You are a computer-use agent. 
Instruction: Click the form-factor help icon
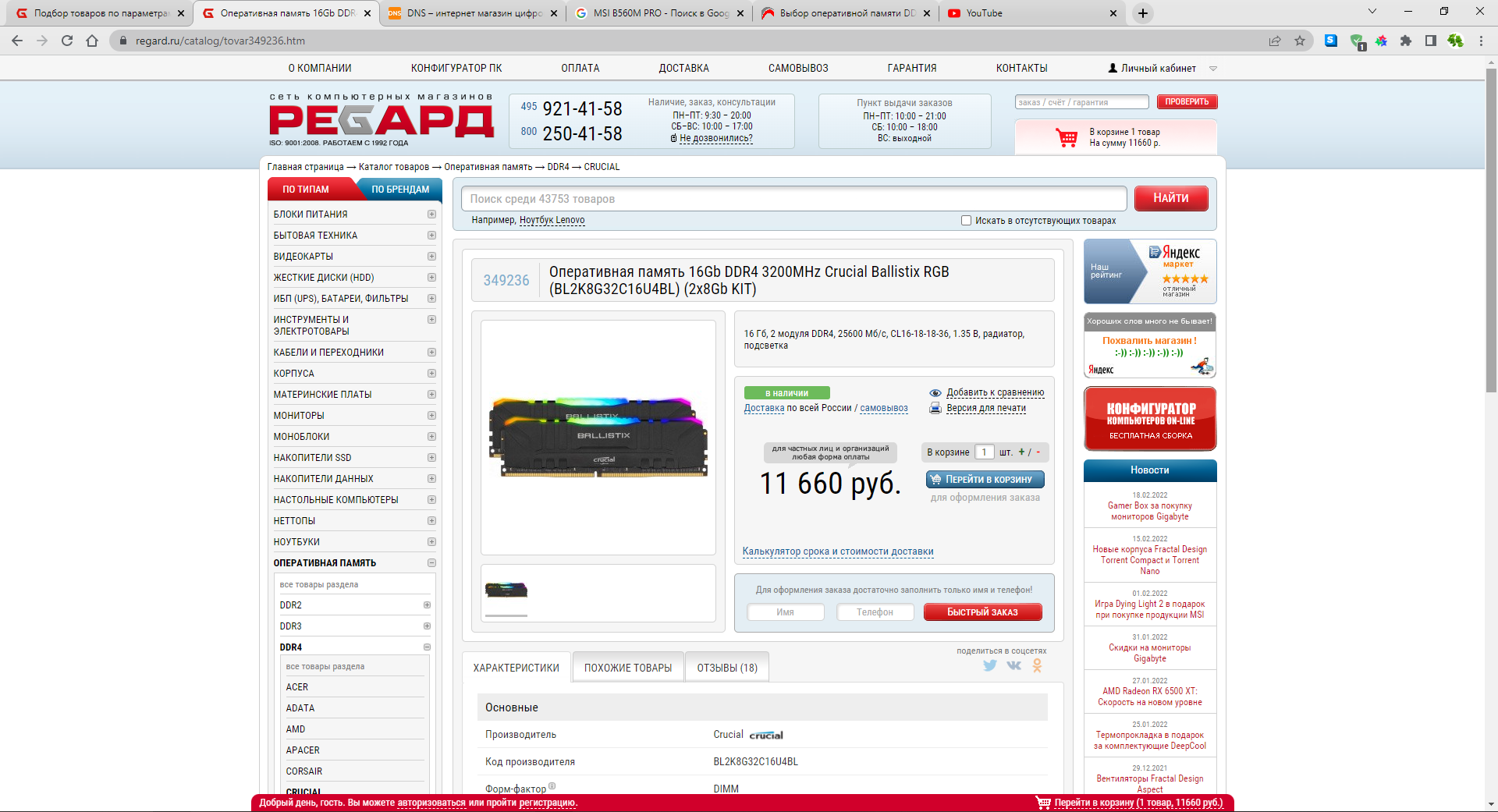(x=552, y=786)
